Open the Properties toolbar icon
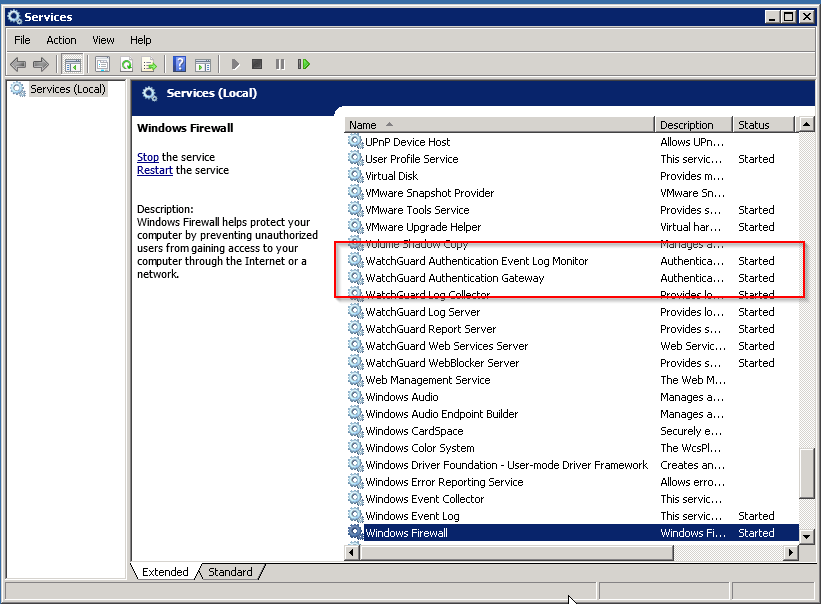 click(x=103, y=64)
